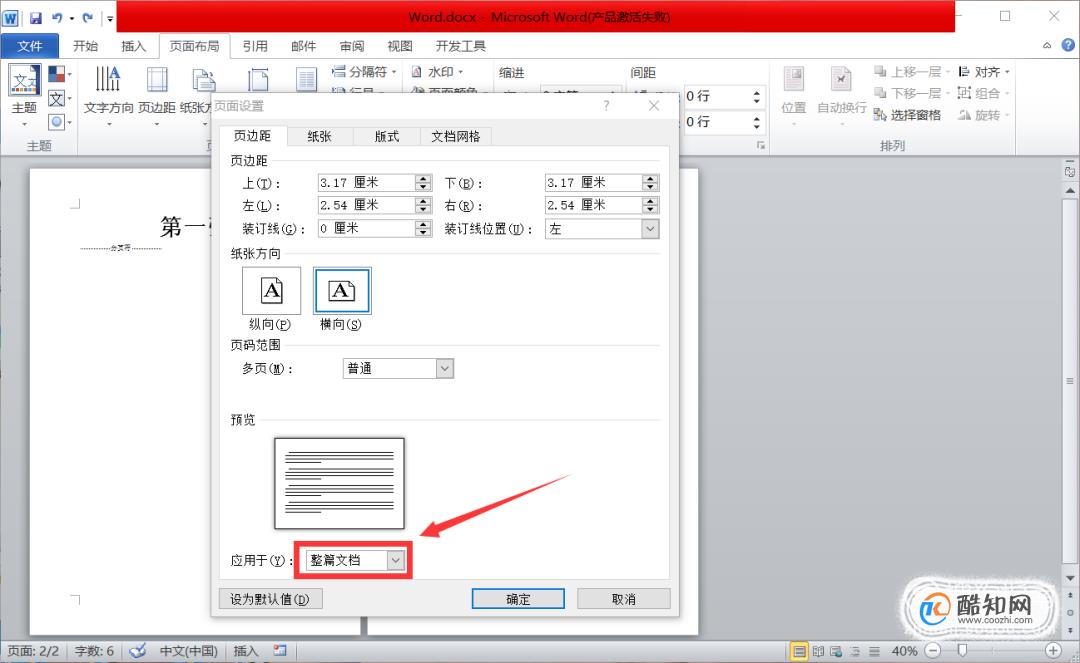Switch to Document Grid (文档网格) dialog tab
This screenshot has width=1080, height=663.
click(x=455, y=136)
